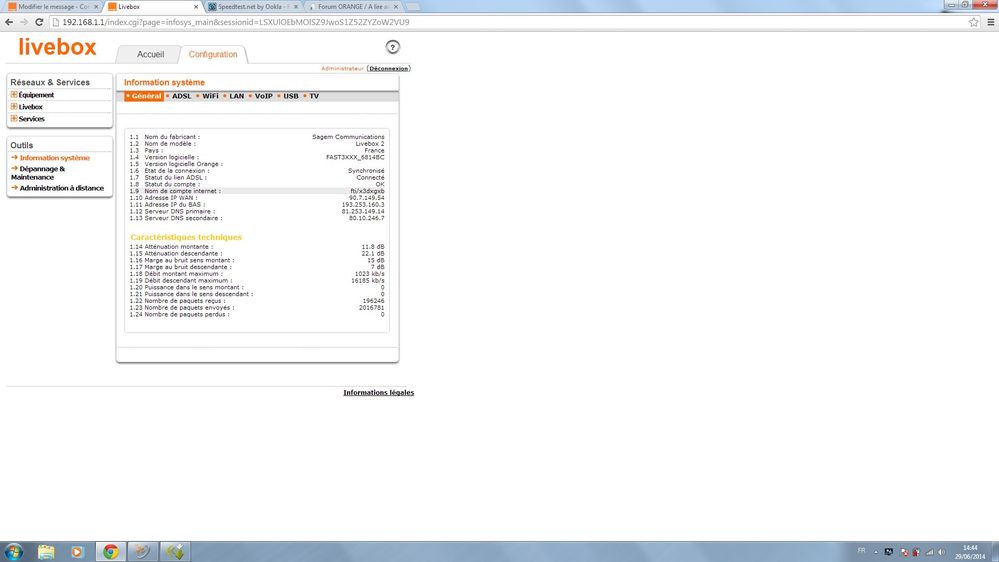
Task: Close the Forum ORANGE tab
Action: pyautogui.click(x=396, y=6)
